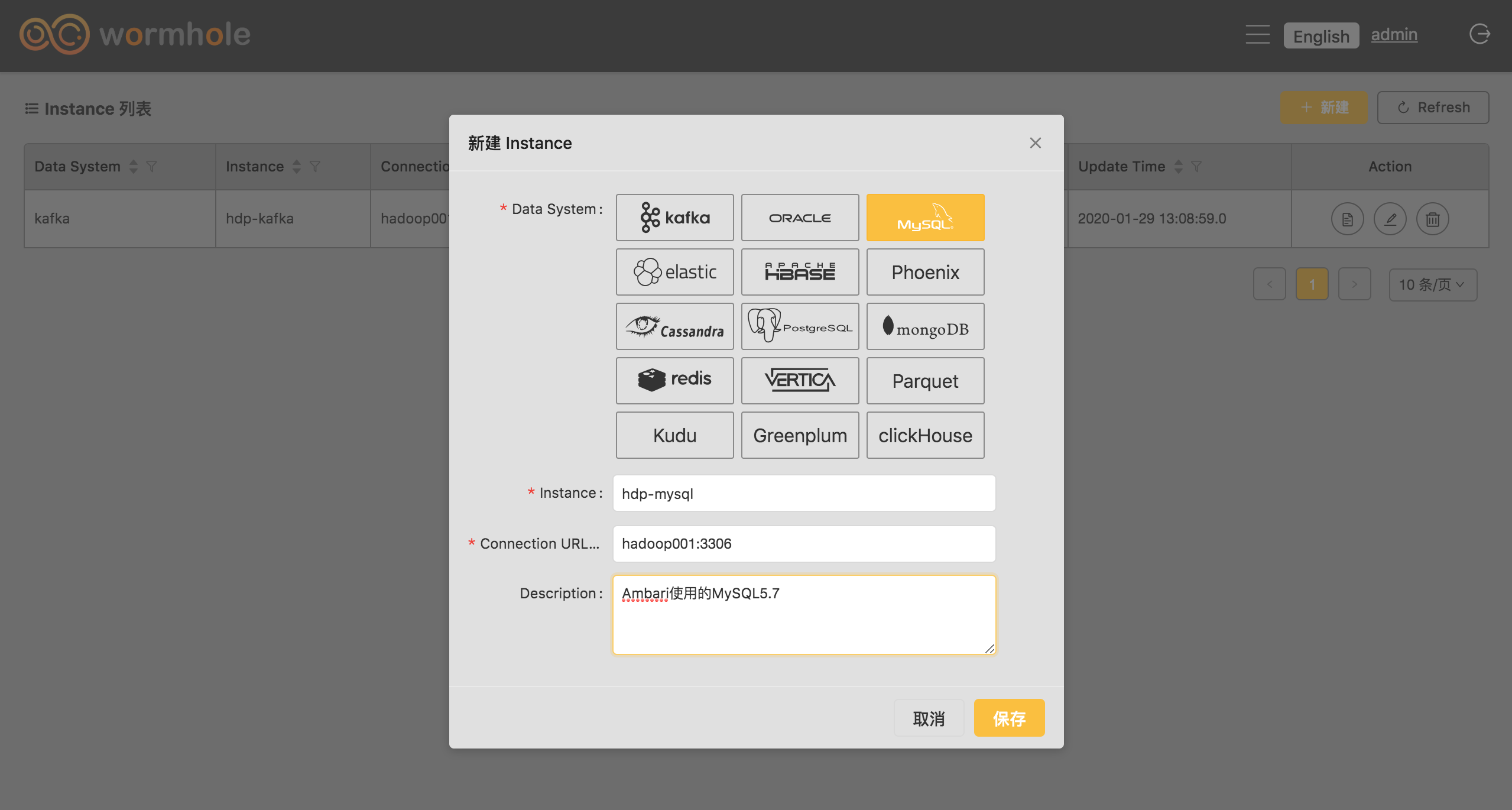This screenshot has height=810, width=1512.
Task: Select the redis data system tile
Action: pyautogui.click(x=674, y=381)
